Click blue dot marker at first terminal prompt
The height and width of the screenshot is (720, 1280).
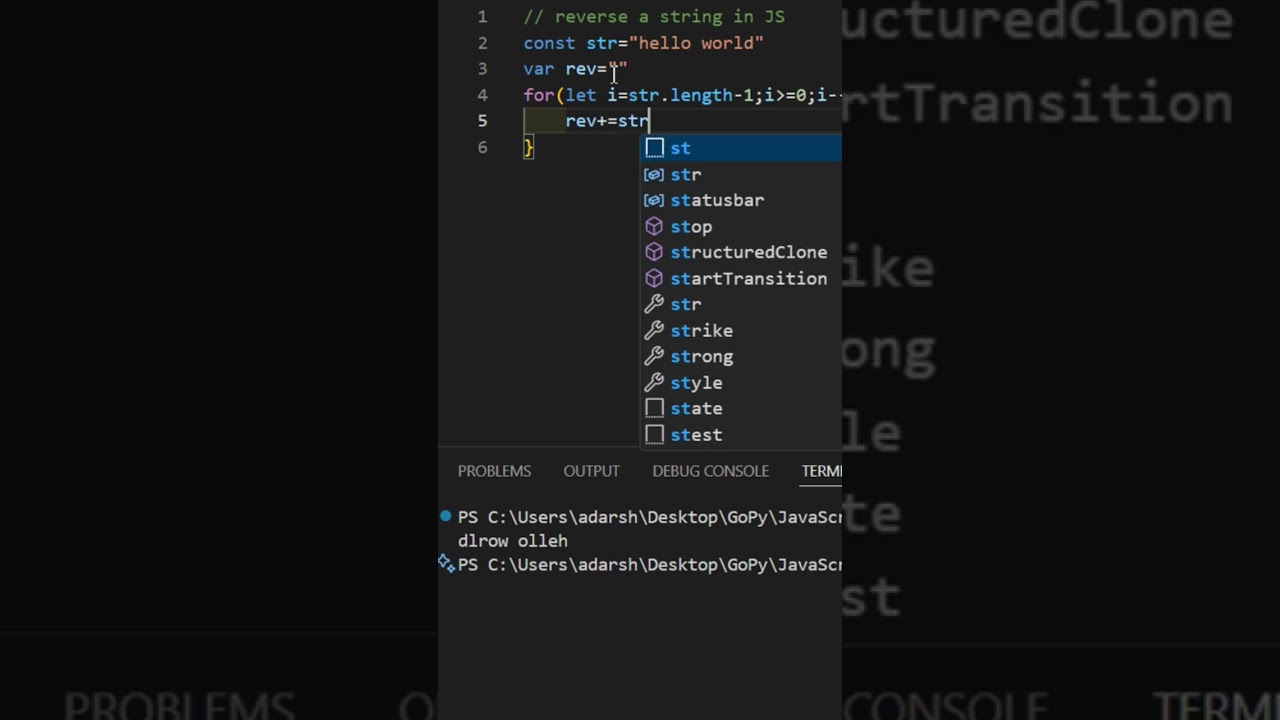point(446,516)
